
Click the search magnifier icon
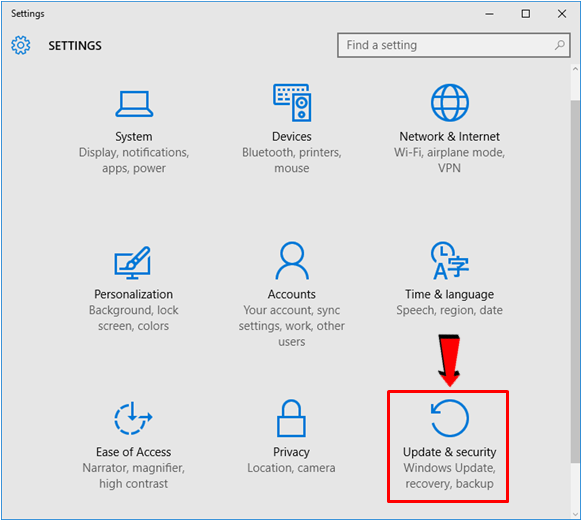(560, 45)
